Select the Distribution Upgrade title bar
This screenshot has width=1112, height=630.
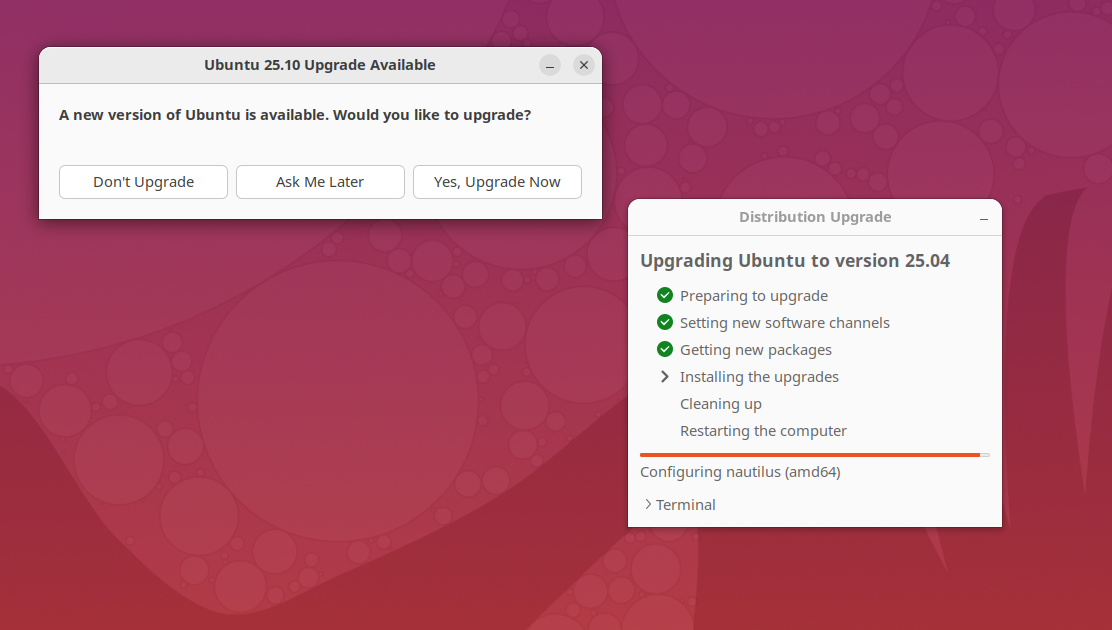[814, 217]
